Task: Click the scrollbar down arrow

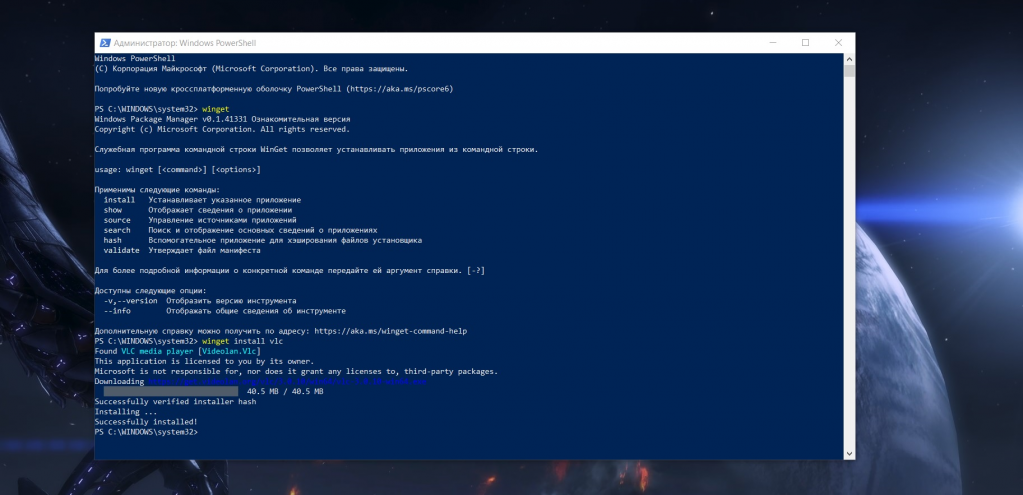Action: tap(849, 453)
